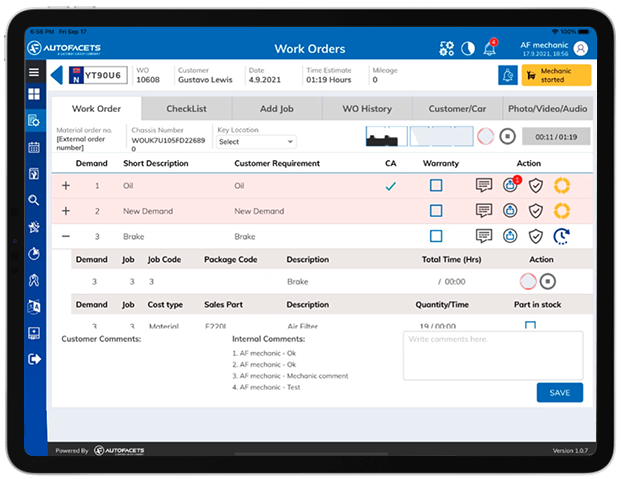This screenshot has width=621, height=479.
Task: Click the YT90U6 license plate
Action: [98, 75]
